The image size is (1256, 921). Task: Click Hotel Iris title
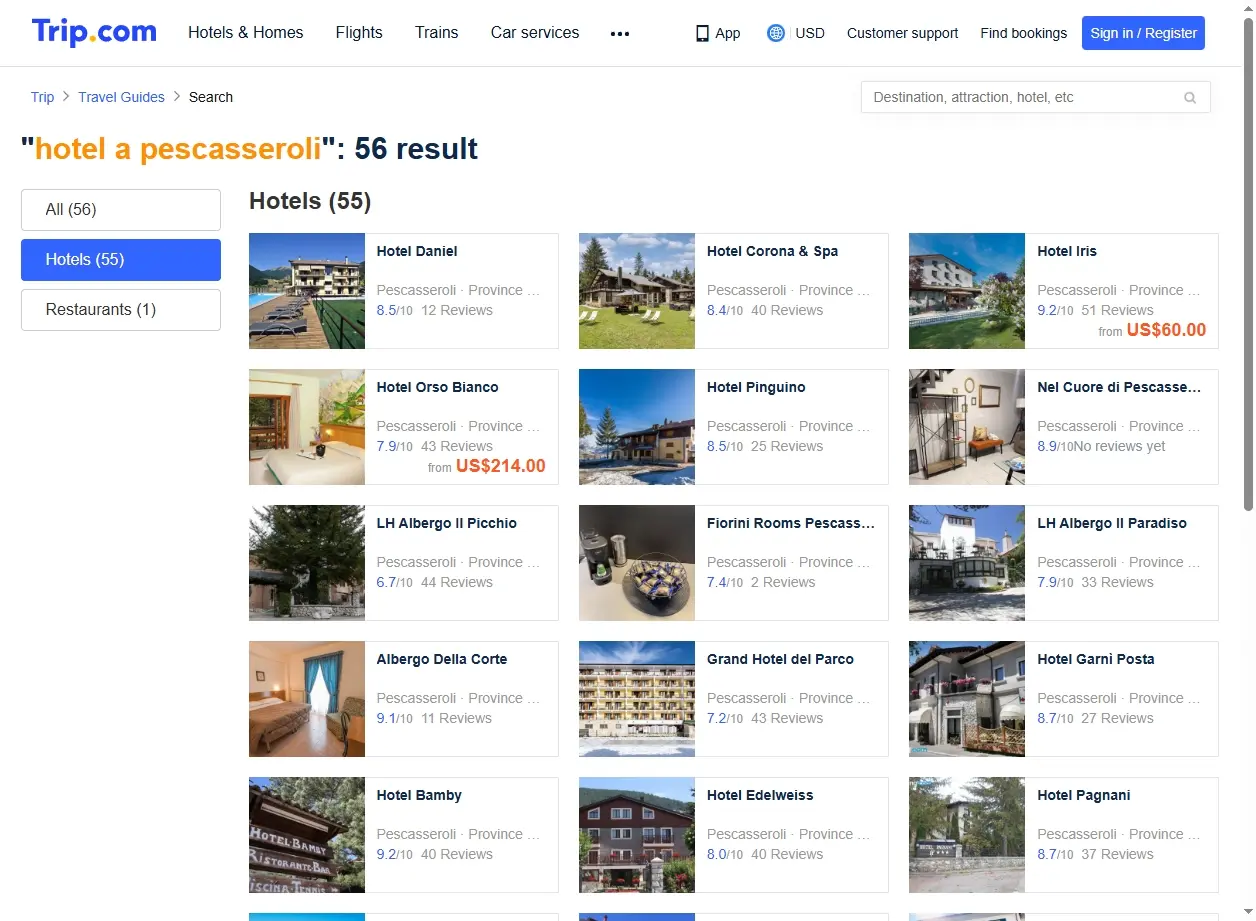coord(1067,251)
